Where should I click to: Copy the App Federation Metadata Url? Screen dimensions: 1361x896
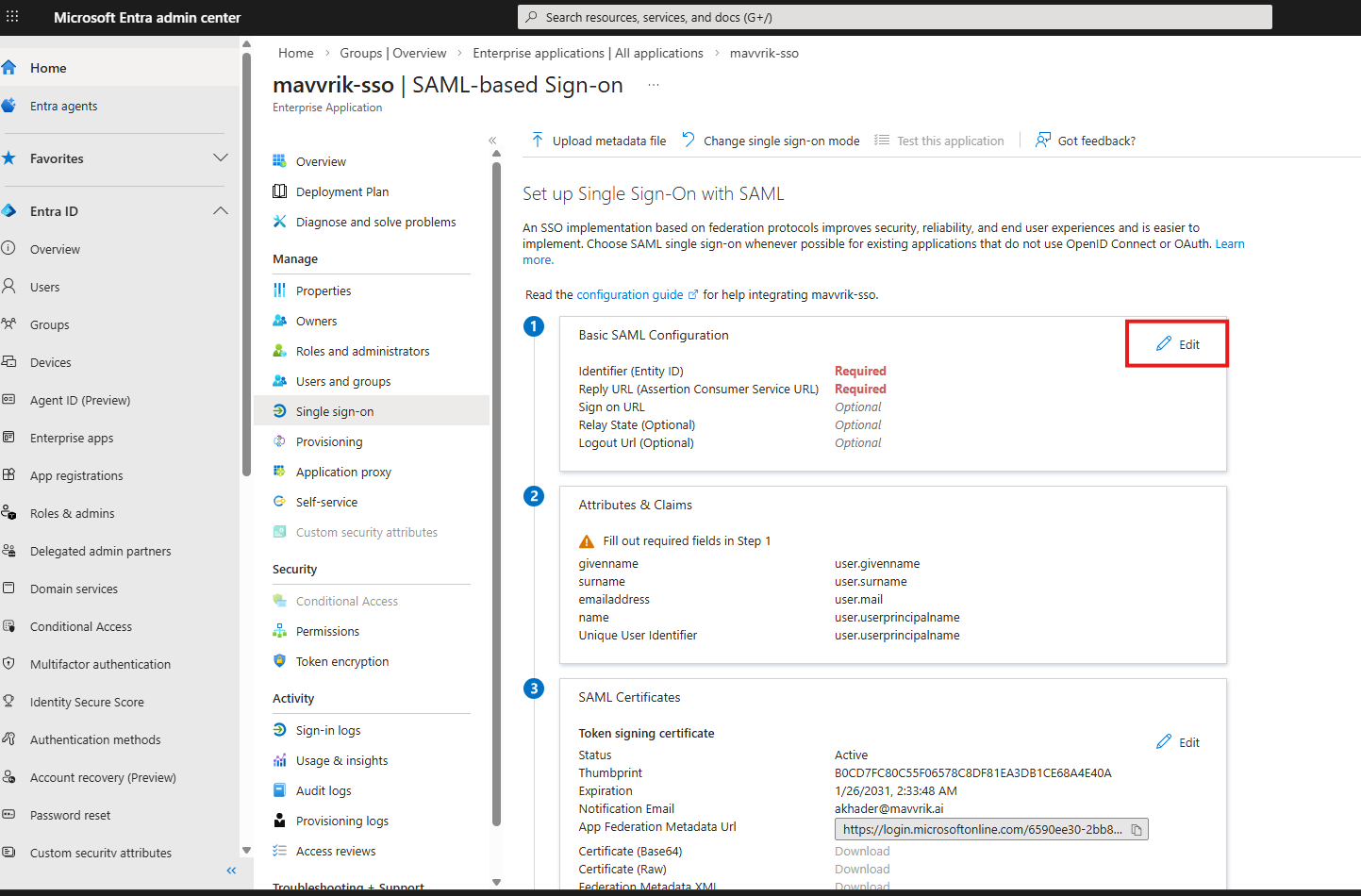point(1137,830)
